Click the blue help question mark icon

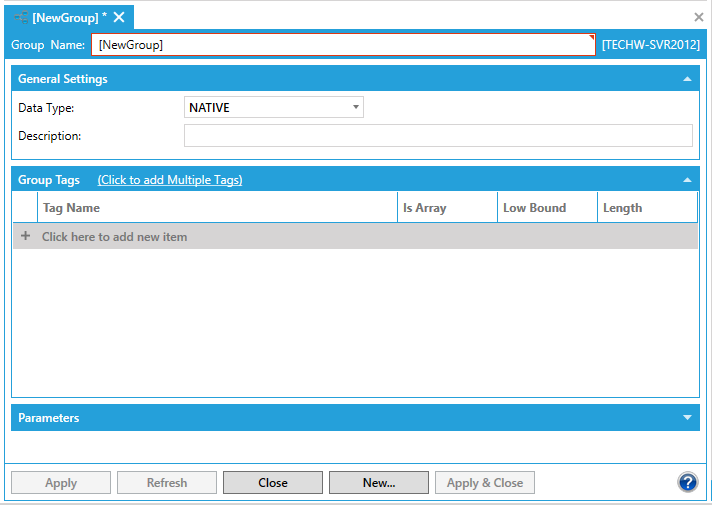[x=687, y=482]
